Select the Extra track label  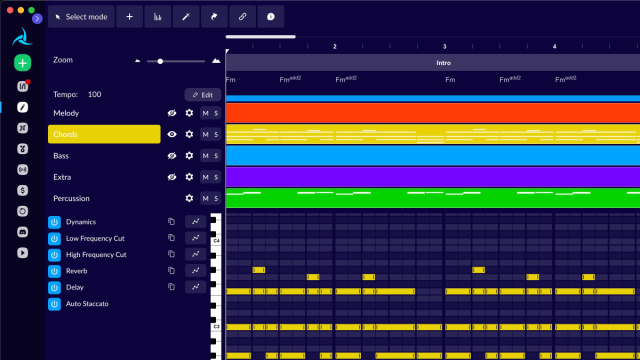62,177
